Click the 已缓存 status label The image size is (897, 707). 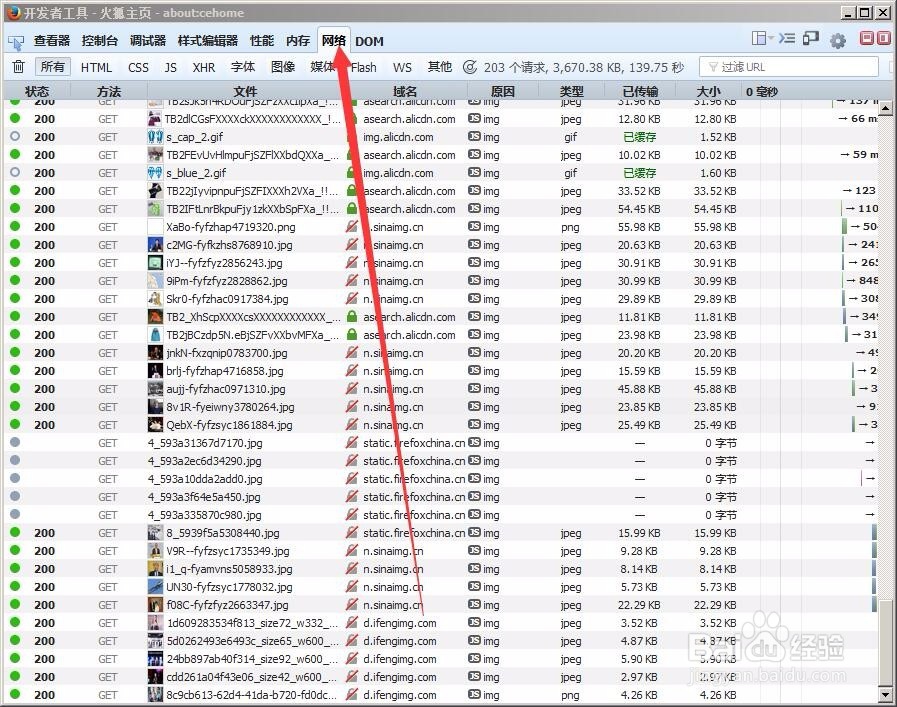[638, 137]
